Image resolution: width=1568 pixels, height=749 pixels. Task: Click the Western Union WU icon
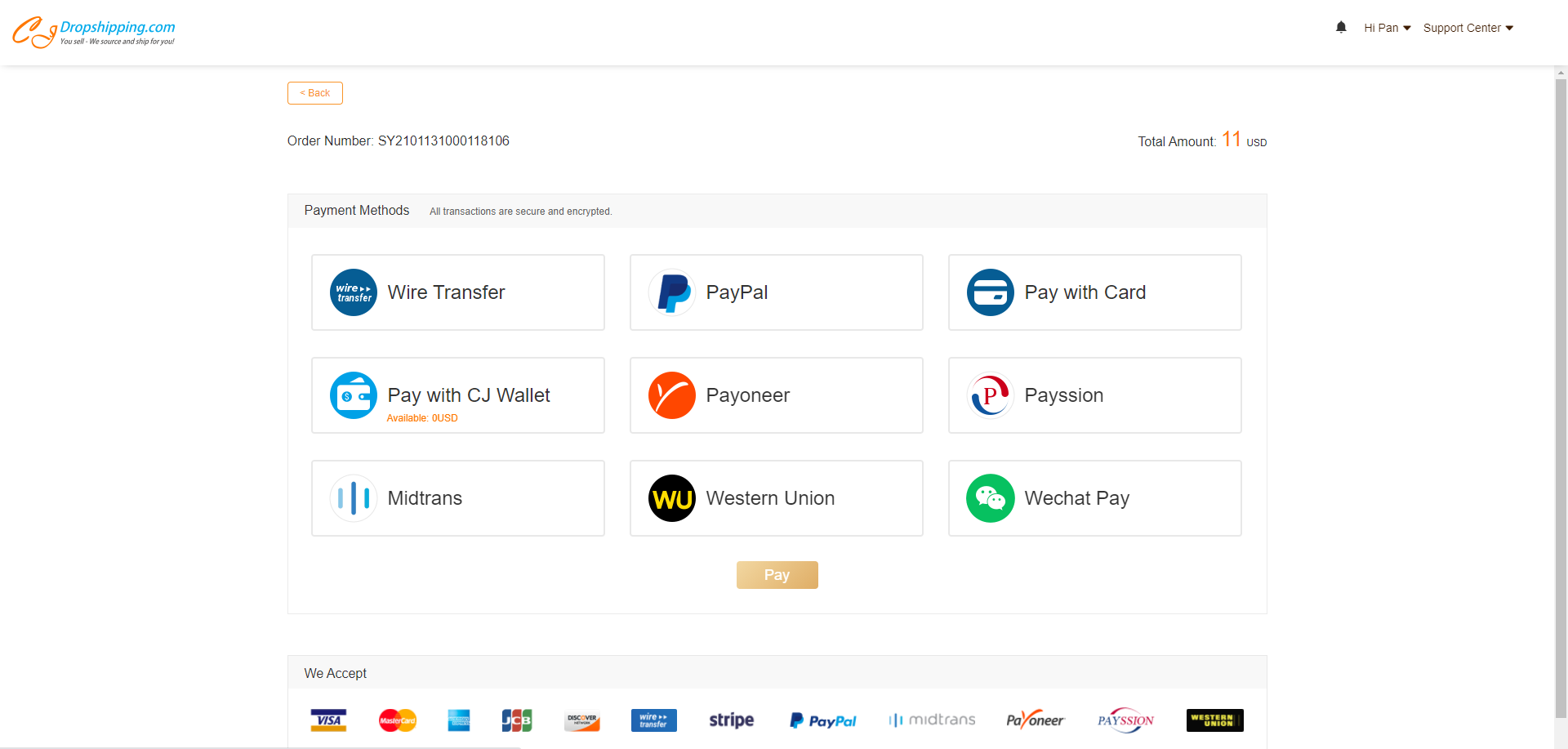coord(672,498)
